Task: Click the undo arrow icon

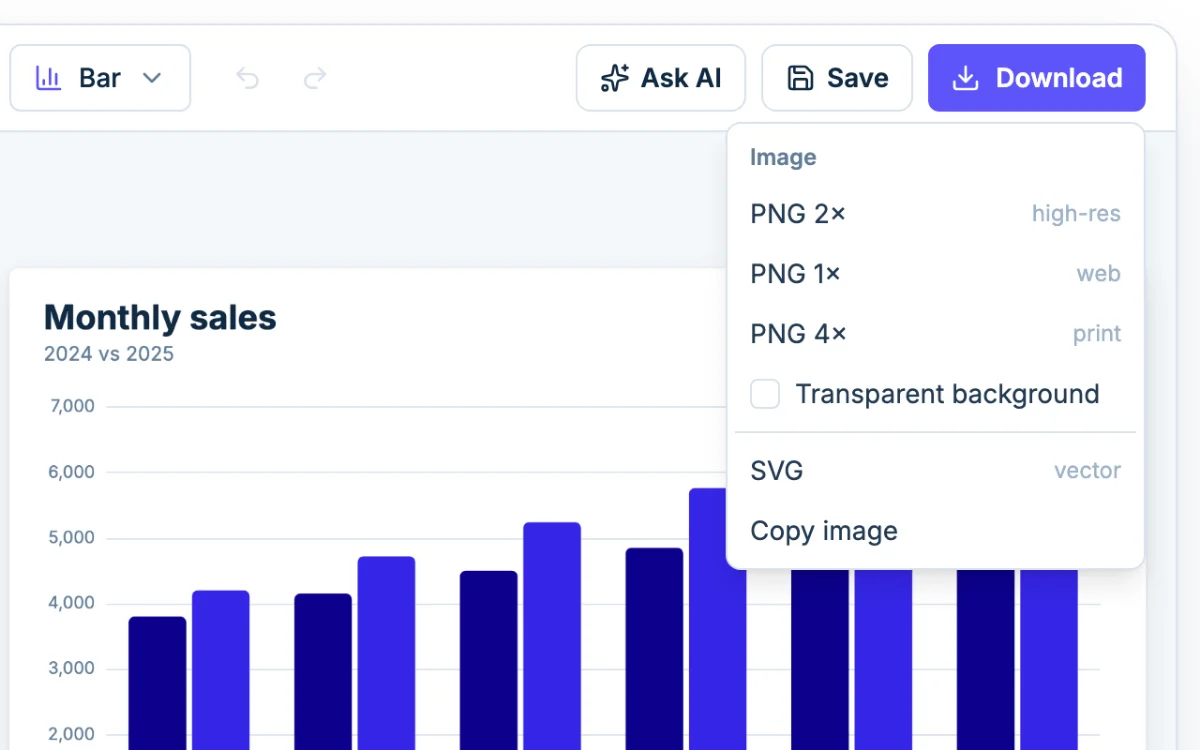Action: point(247,78)
